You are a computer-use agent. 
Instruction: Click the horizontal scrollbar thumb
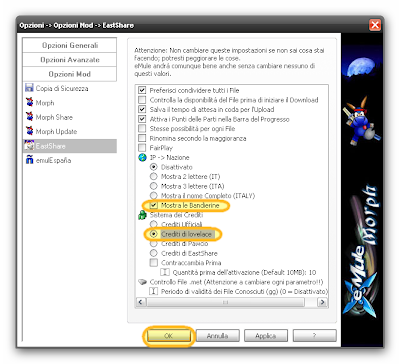coord(226,302)
